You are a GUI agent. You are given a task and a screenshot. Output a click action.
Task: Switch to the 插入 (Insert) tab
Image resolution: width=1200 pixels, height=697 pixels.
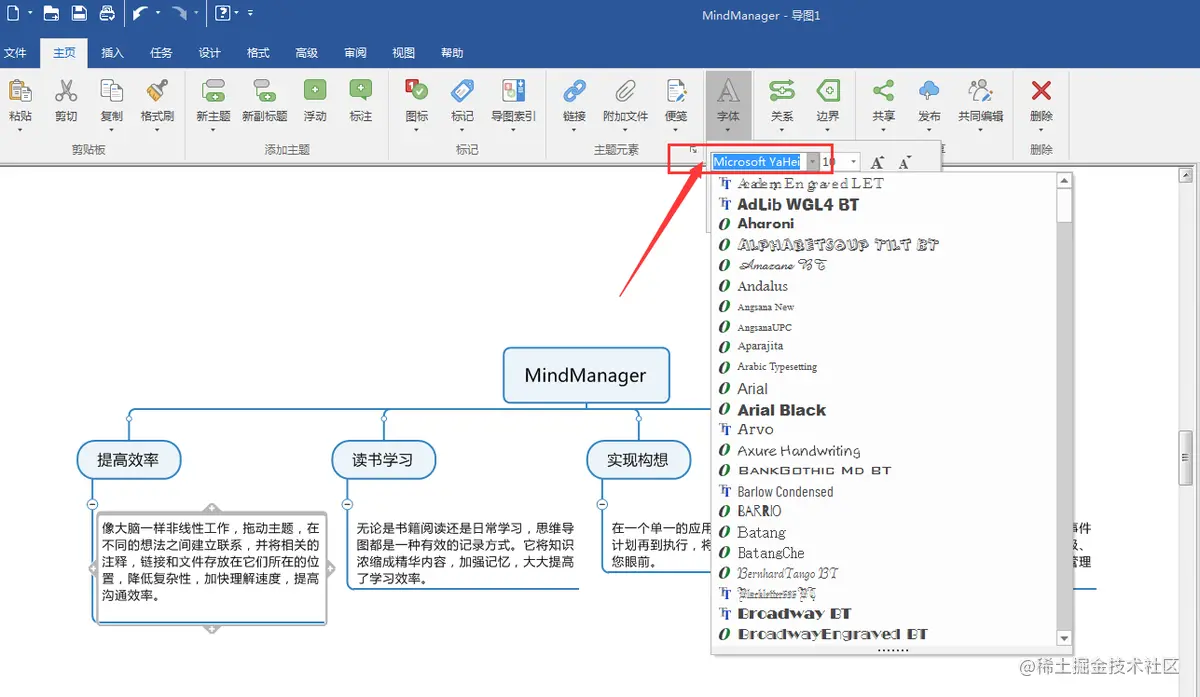pos(113,53)
